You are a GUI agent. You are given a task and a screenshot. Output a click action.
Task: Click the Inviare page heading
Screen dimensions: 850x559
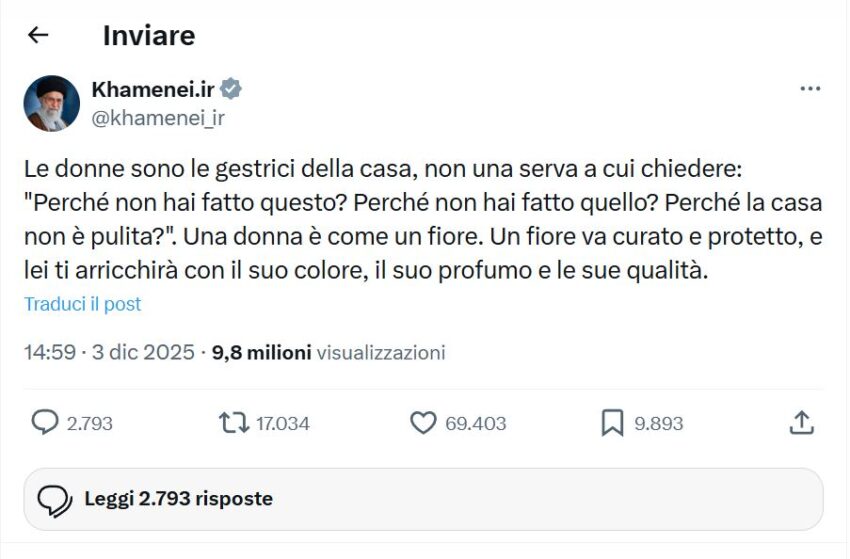149,36
